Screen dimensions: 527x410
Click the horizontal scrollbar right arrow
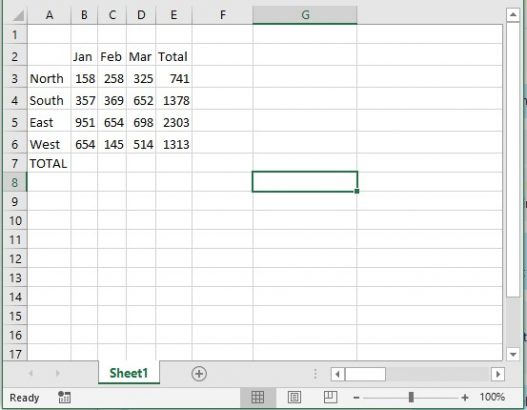coord(498,374)
